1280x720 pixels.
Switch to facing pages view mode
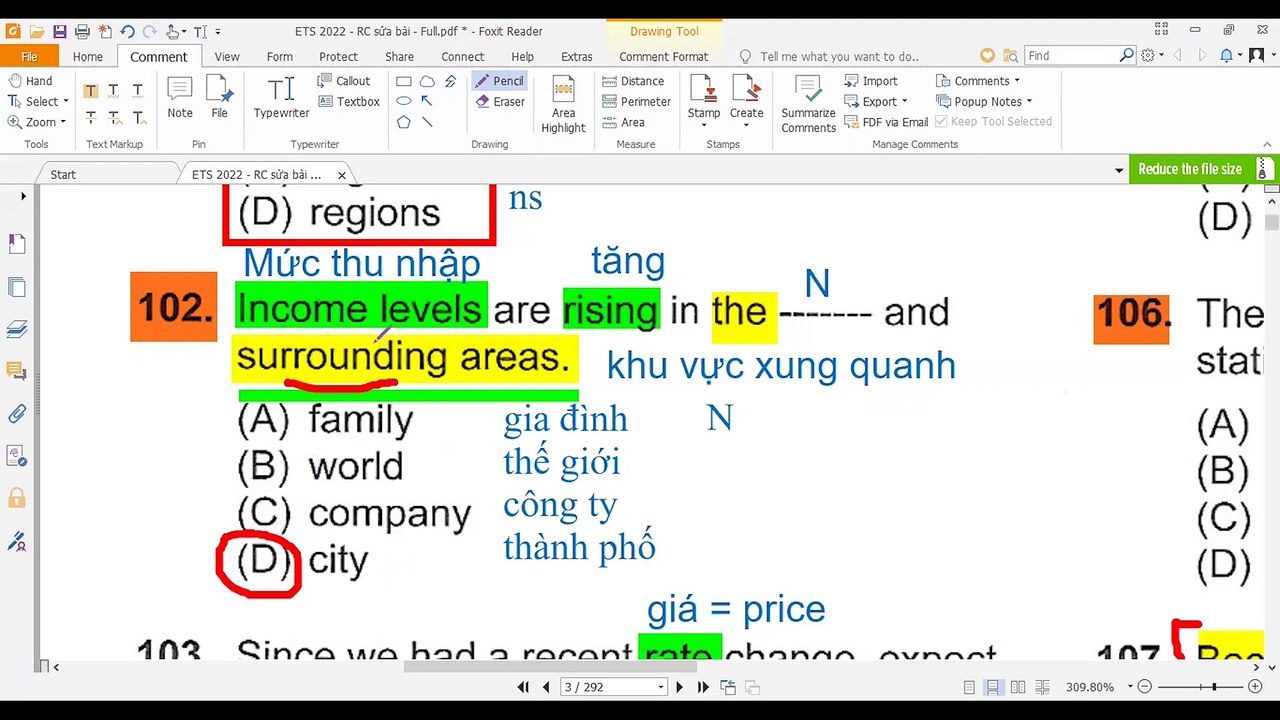click(x=1018, y=687)
